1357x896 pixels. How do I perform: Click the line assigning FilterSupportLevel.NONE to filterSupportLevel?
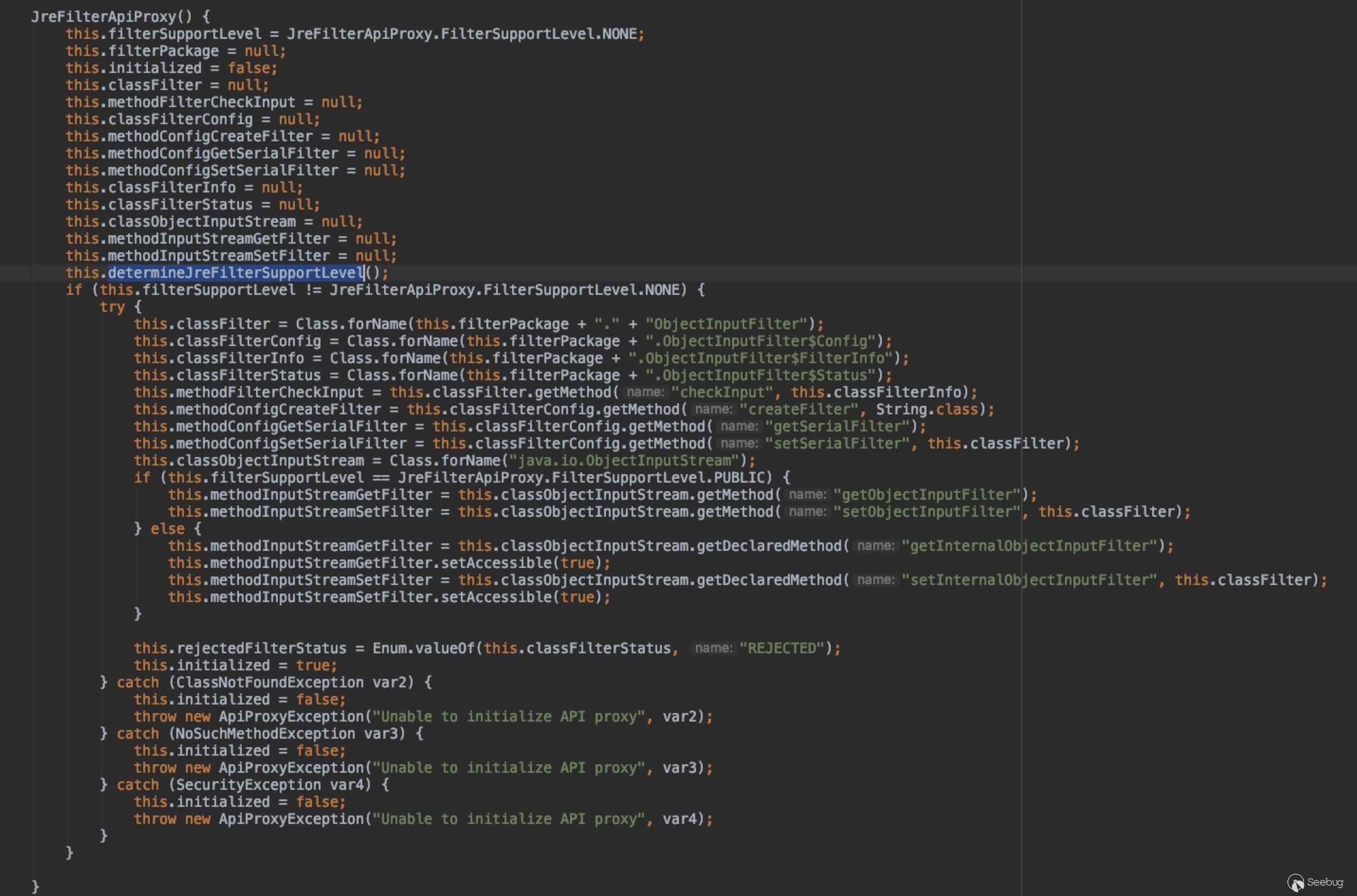click(x=355, y=34)
